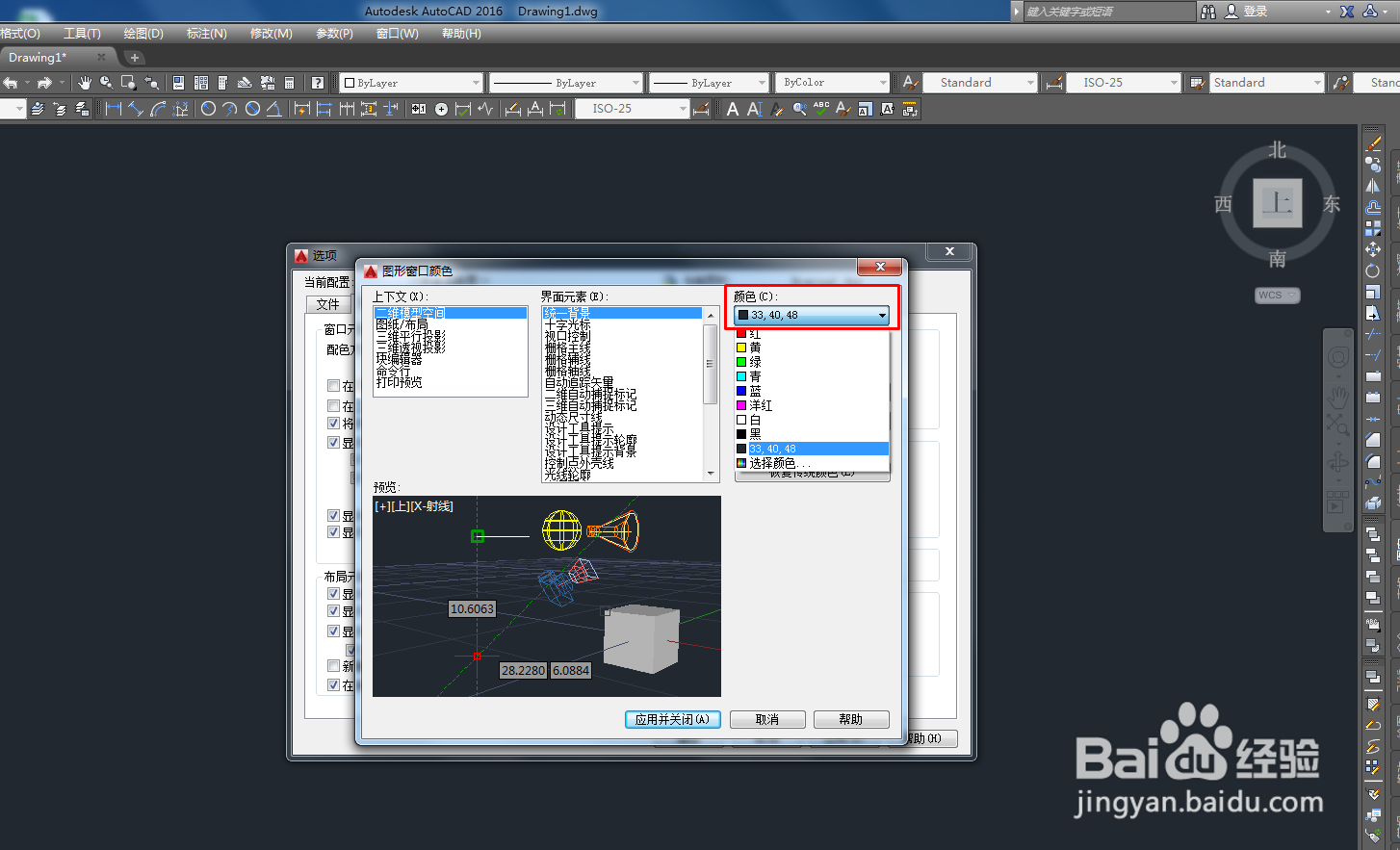Click the interface elements list scrollbar
The height and width of the screenshot is (850, 1400).
tap(711, 394)
